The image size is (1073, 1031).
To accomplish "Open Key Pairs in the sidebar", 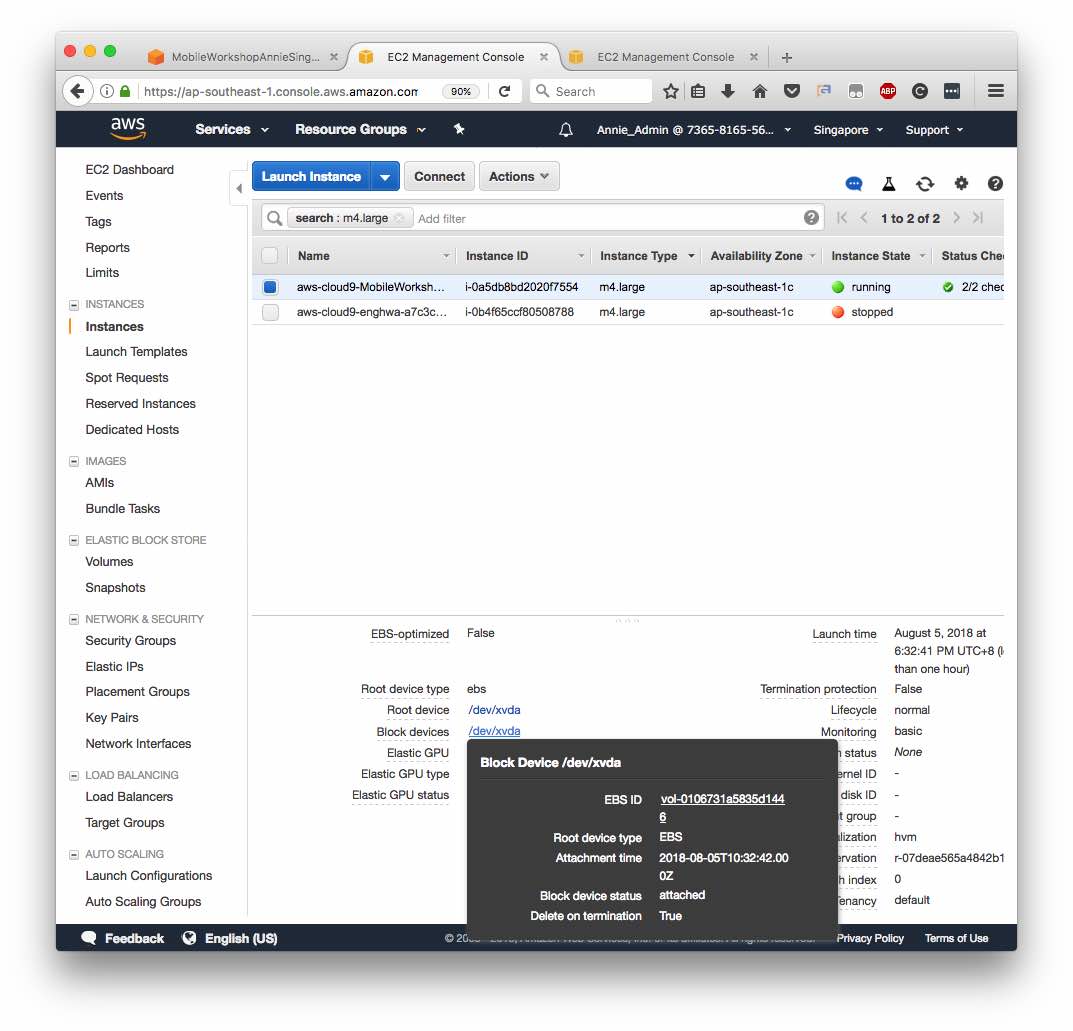I will 112,718.
